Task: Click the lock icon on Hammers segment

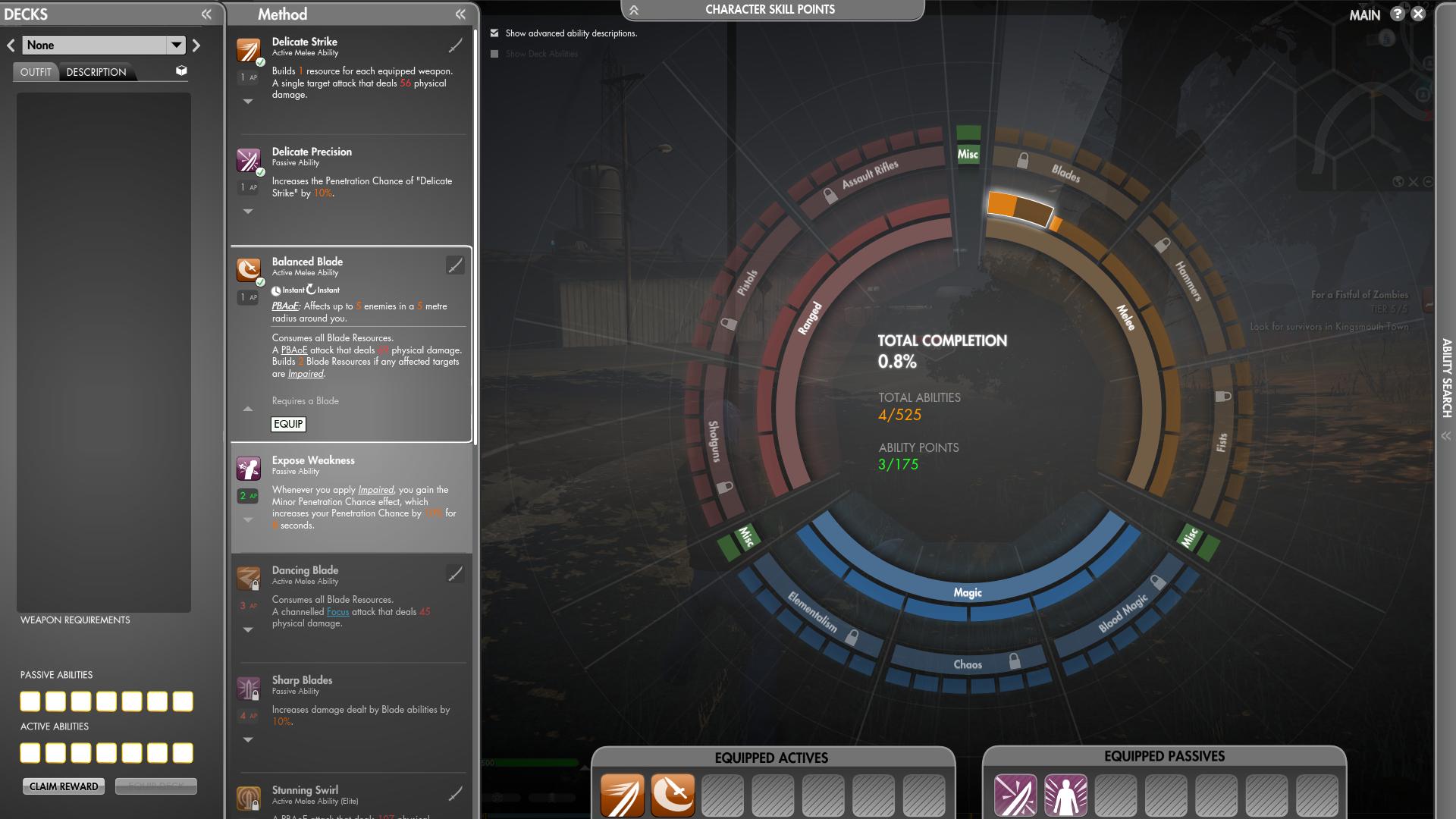Action: 1163,245
